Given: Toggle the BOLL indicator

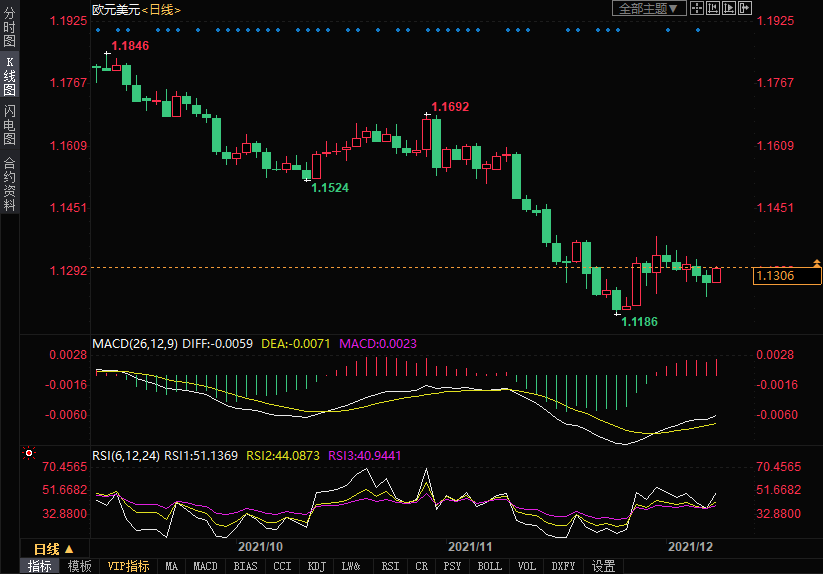Looking at the screenshot, I should (490, 566).
